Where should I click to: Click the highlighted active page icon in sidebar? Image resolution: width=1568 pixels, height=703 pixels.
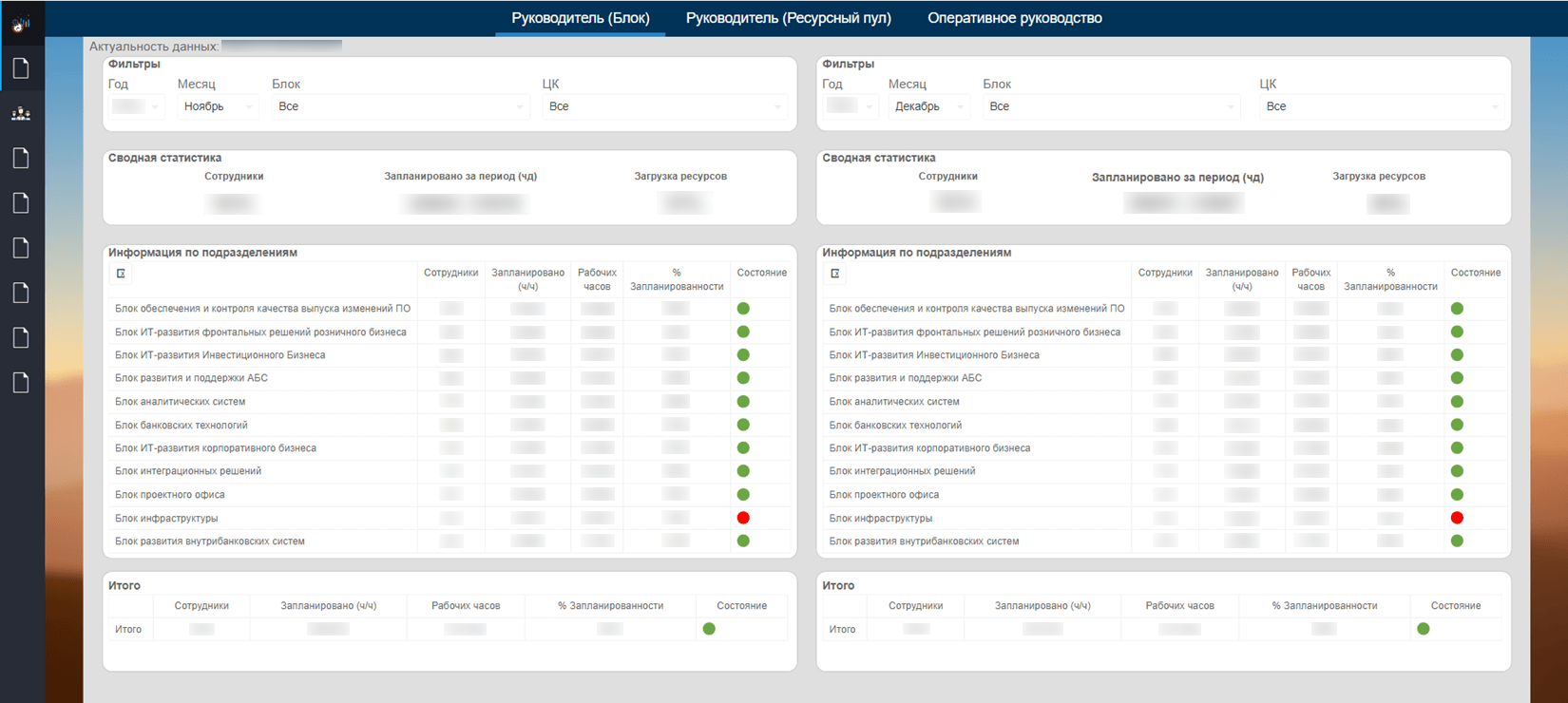[x=21, y=68]
